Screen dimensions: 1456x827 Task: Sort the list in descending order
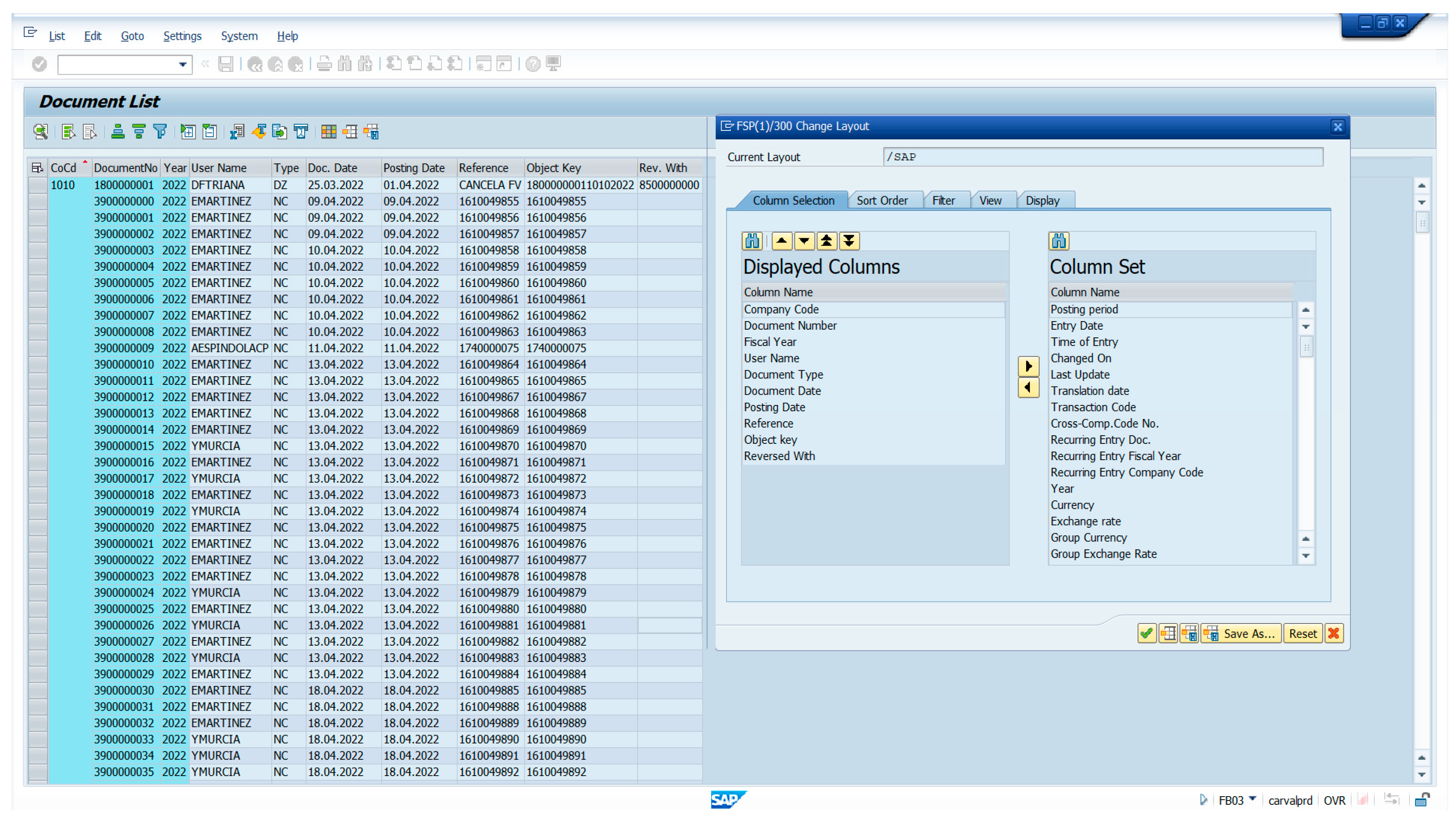[x=138, y=132]
